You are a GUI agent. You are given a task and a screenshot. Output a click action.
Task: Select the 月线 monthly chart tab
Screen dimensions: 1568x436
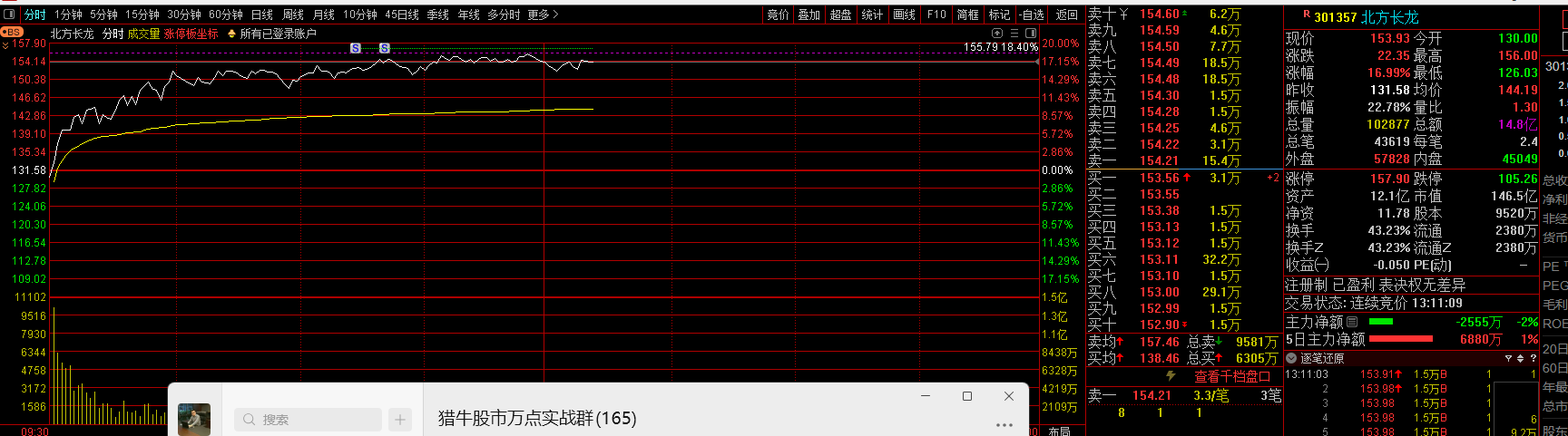(x=323, y=15)
